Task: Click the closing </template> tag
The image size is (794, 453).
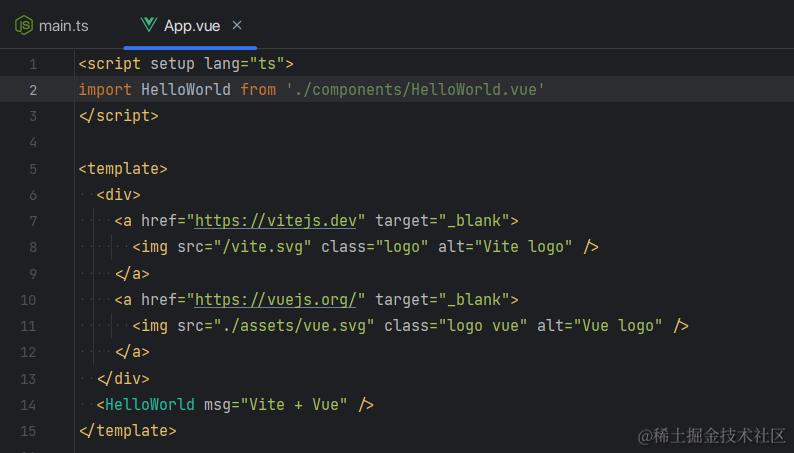Action: (x=128, y=431)
